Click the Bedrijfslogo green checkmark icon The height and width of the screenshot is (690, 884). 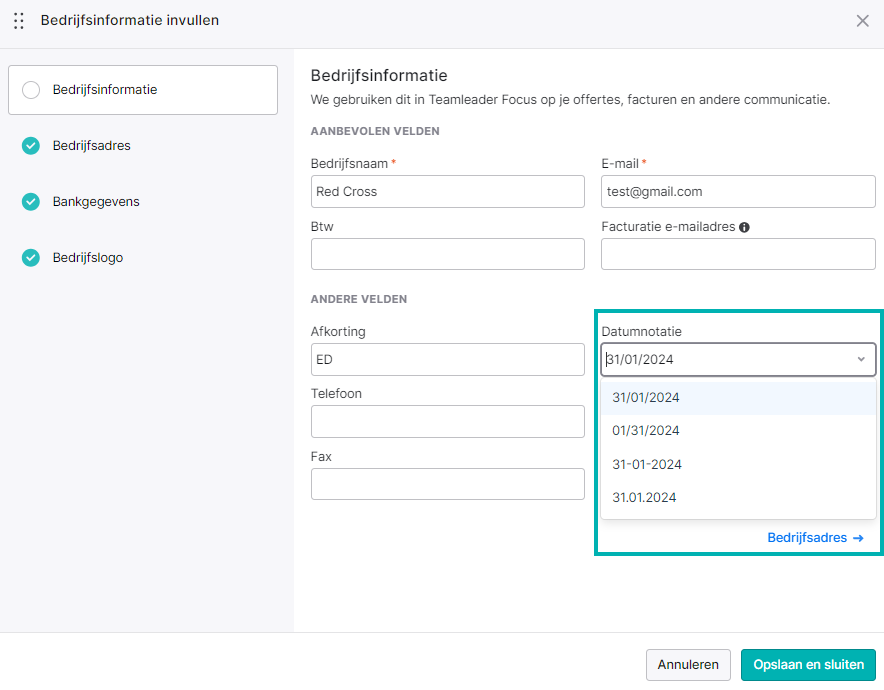click(30, 258)
